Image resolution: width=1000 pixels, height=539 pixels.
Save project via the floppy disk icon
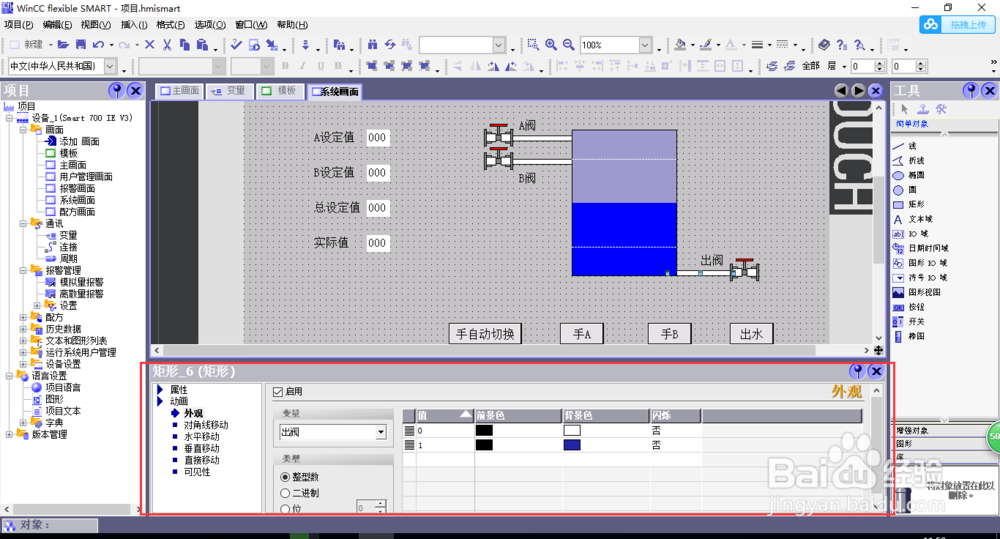point(81,45)
